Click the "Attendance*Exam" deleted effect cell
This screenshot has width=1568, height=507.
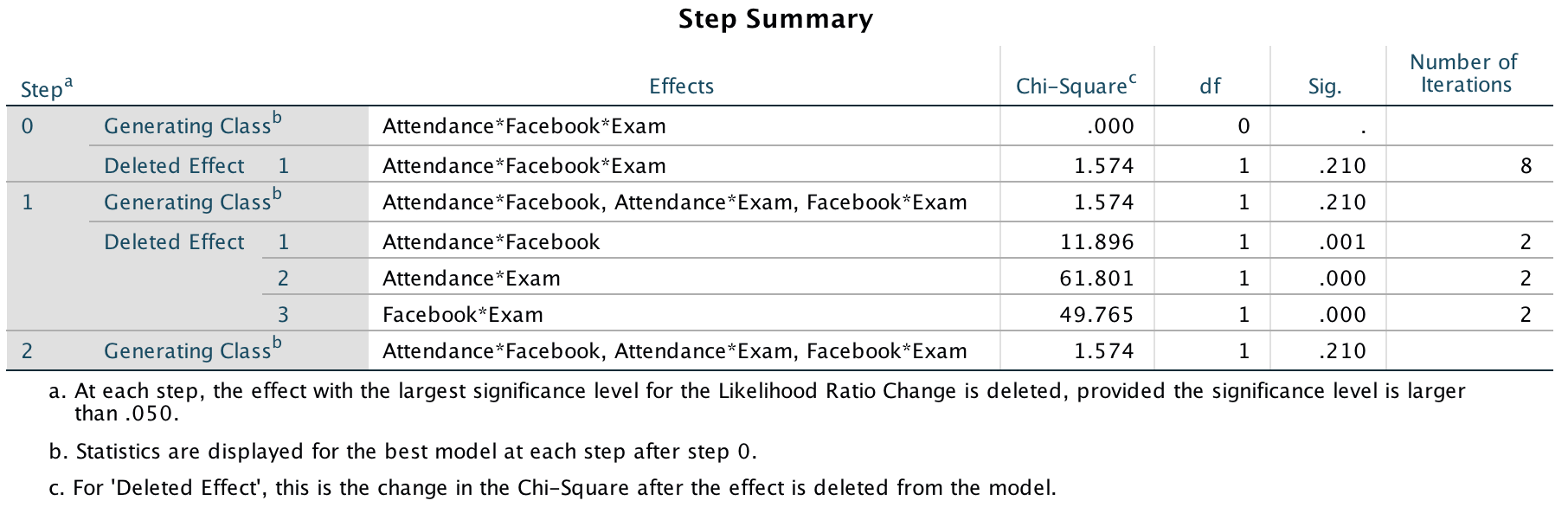click(x=472, y=279)
